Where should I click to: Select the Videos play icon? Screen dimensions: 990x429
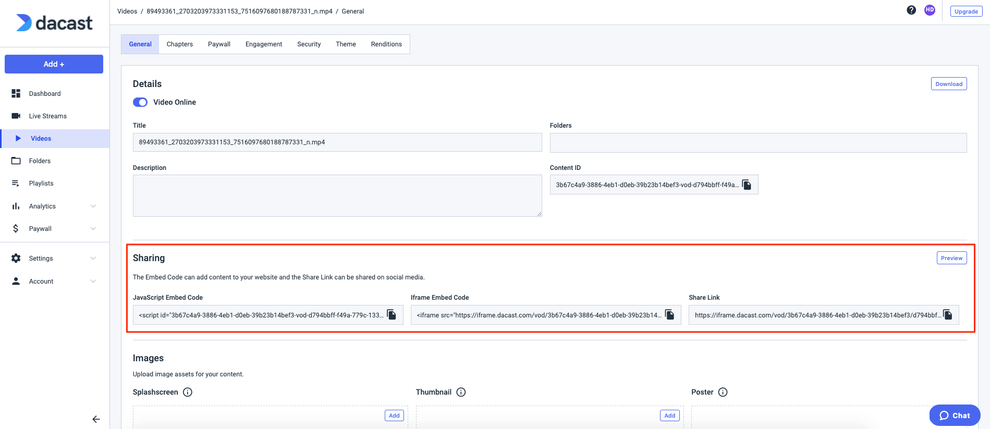click(18, 138)
